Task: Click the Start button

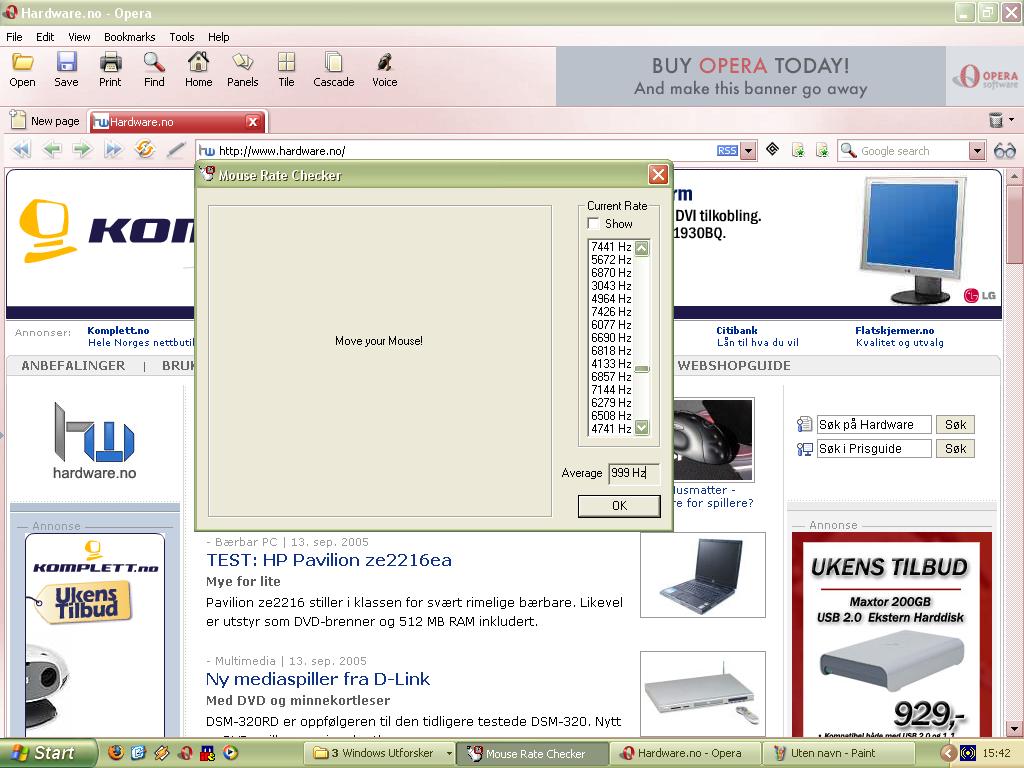Action: click(46, 753)
